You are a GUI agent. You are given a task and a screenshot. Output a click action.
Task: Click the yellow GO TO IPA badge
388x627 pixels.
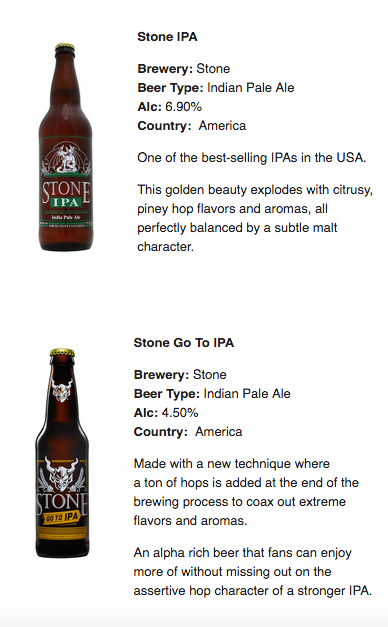tap(62, 517)
